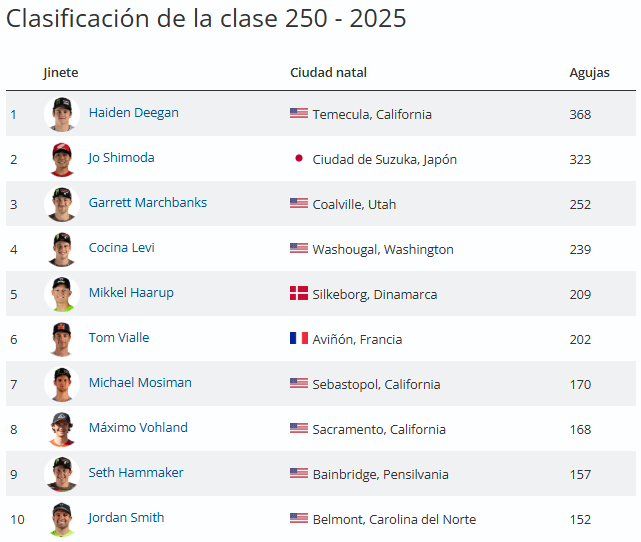
Task: Open Michael Mosiman's profile link
Action: [x=140, y=382]
